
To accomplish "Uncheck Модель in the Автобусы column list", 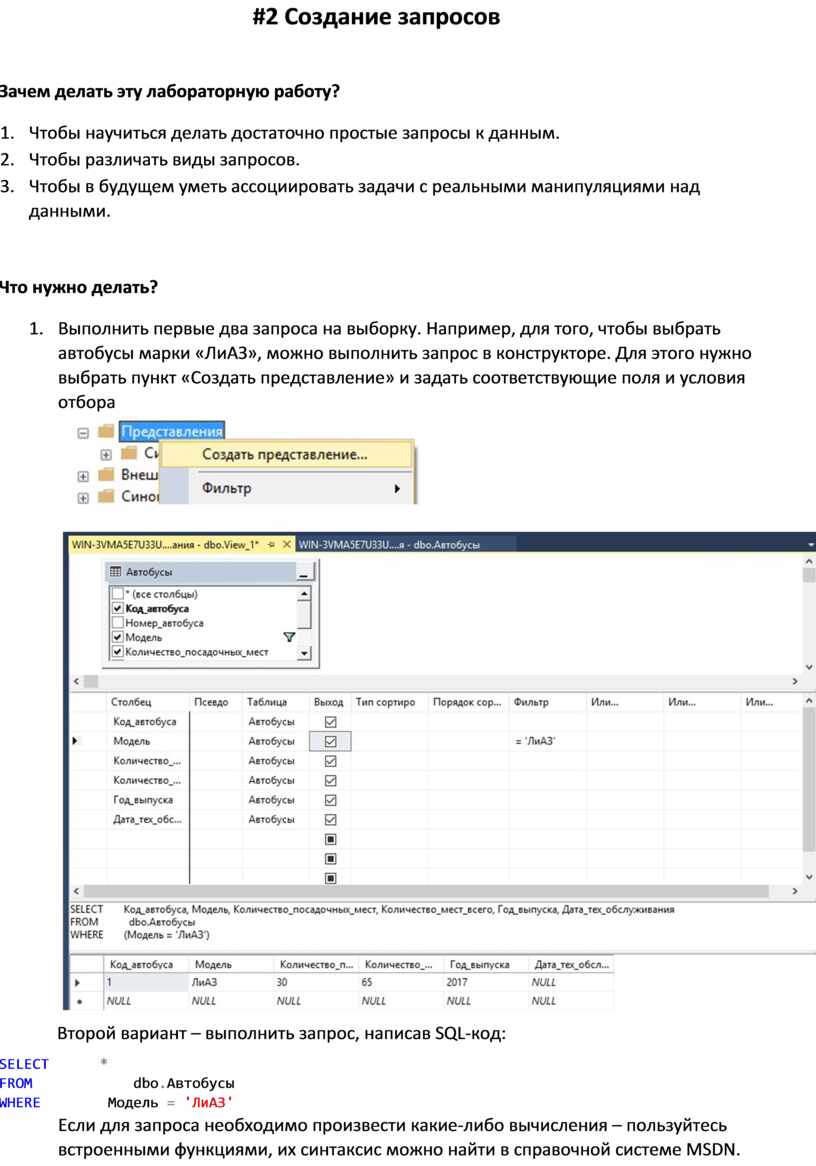I will click(x=117, y=637).
